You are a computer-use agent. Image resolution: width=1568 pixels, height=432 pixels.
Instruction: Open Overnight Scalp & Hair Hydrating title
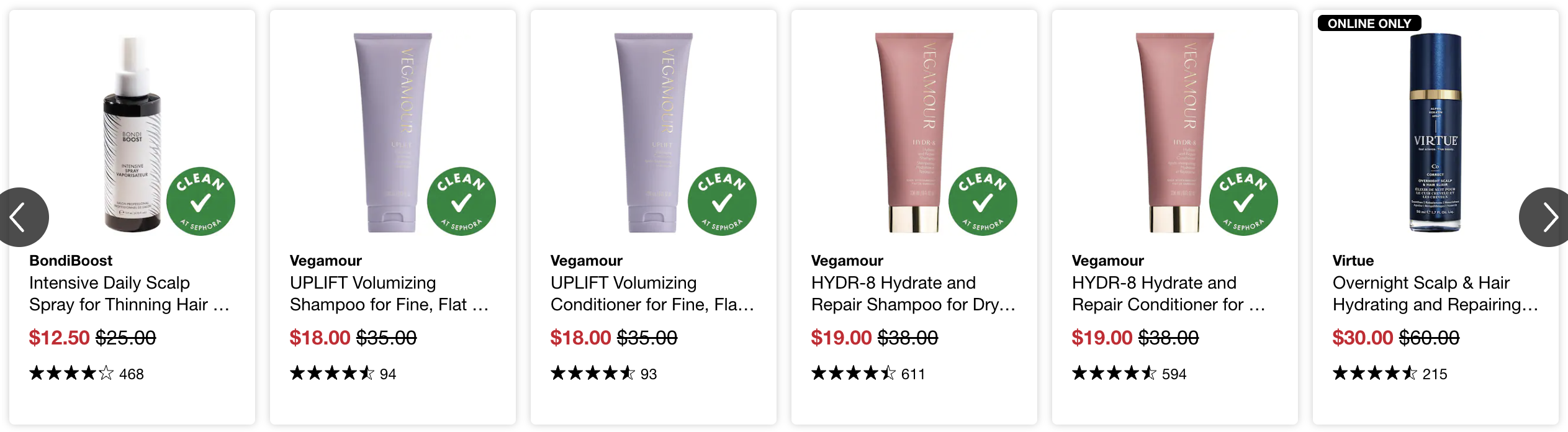click(x=1435, y=294)
